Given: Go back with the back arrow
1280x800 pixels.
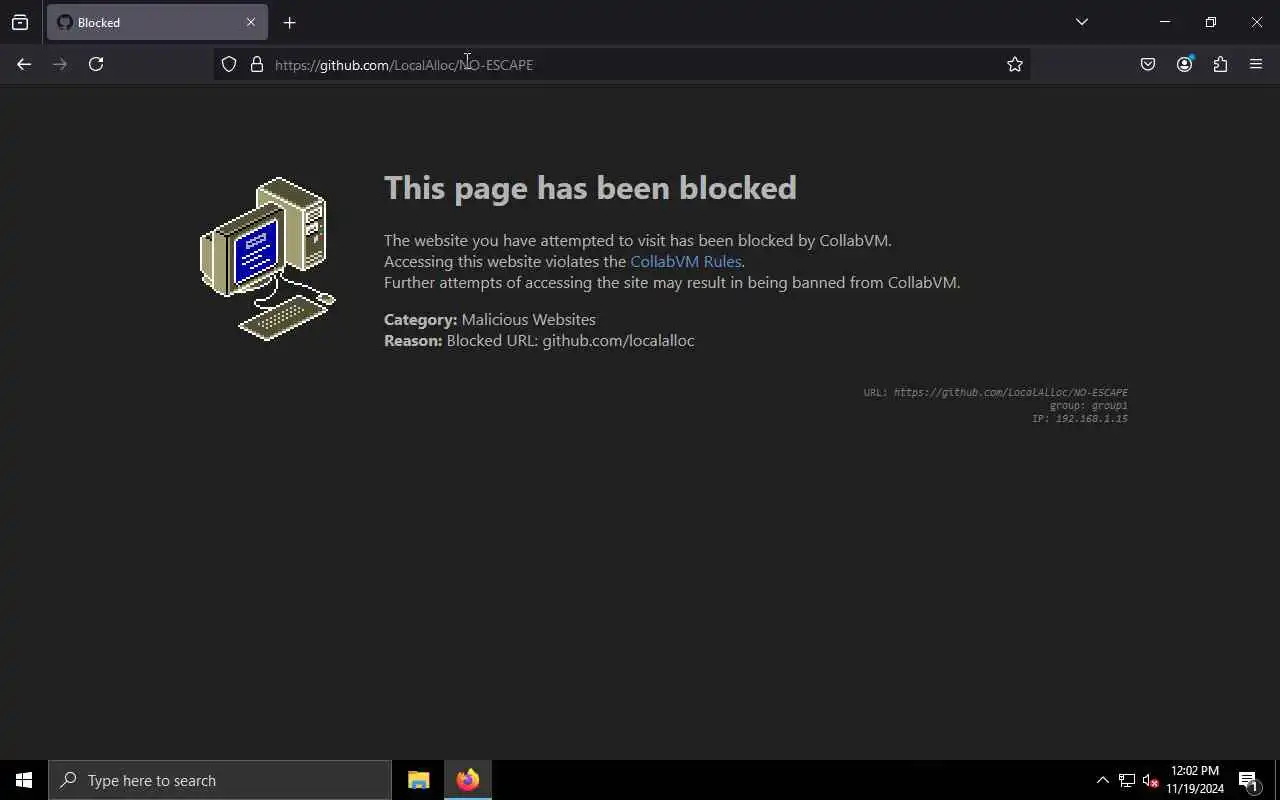Looking at the screenshot, I should (24, 64).
